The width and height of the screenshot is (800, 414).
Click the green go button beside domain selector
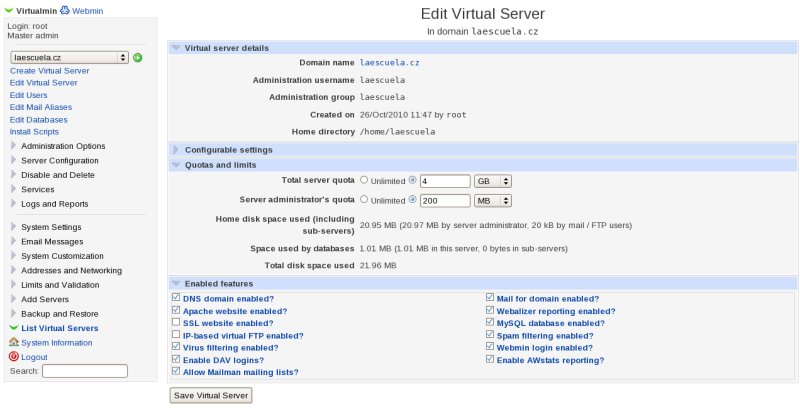tap(138, 58)
